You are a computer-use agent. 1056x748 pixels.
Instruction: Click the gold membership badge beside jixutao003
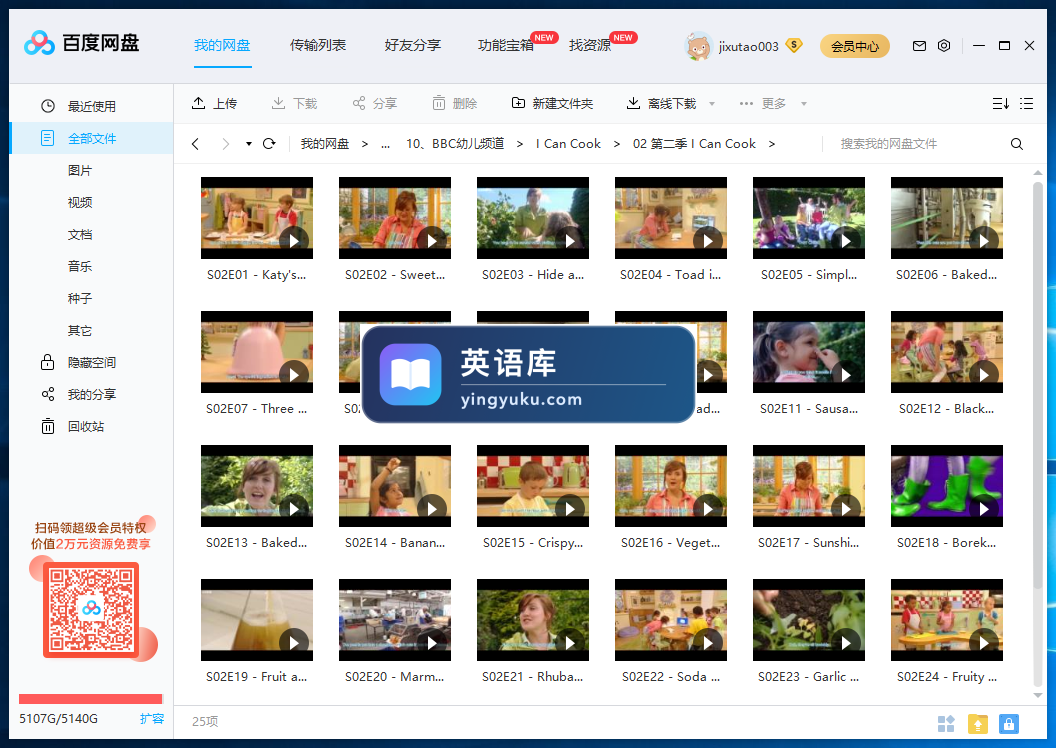(794, 46)
